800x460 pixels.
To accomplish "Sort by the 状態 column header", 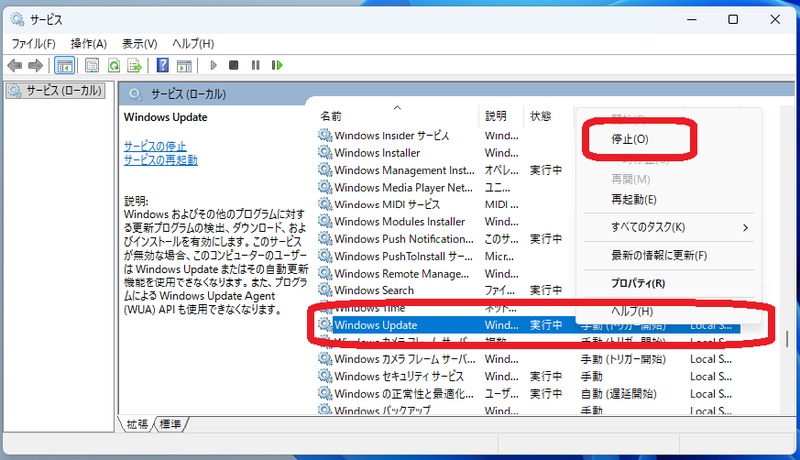I will coord(540,116).
